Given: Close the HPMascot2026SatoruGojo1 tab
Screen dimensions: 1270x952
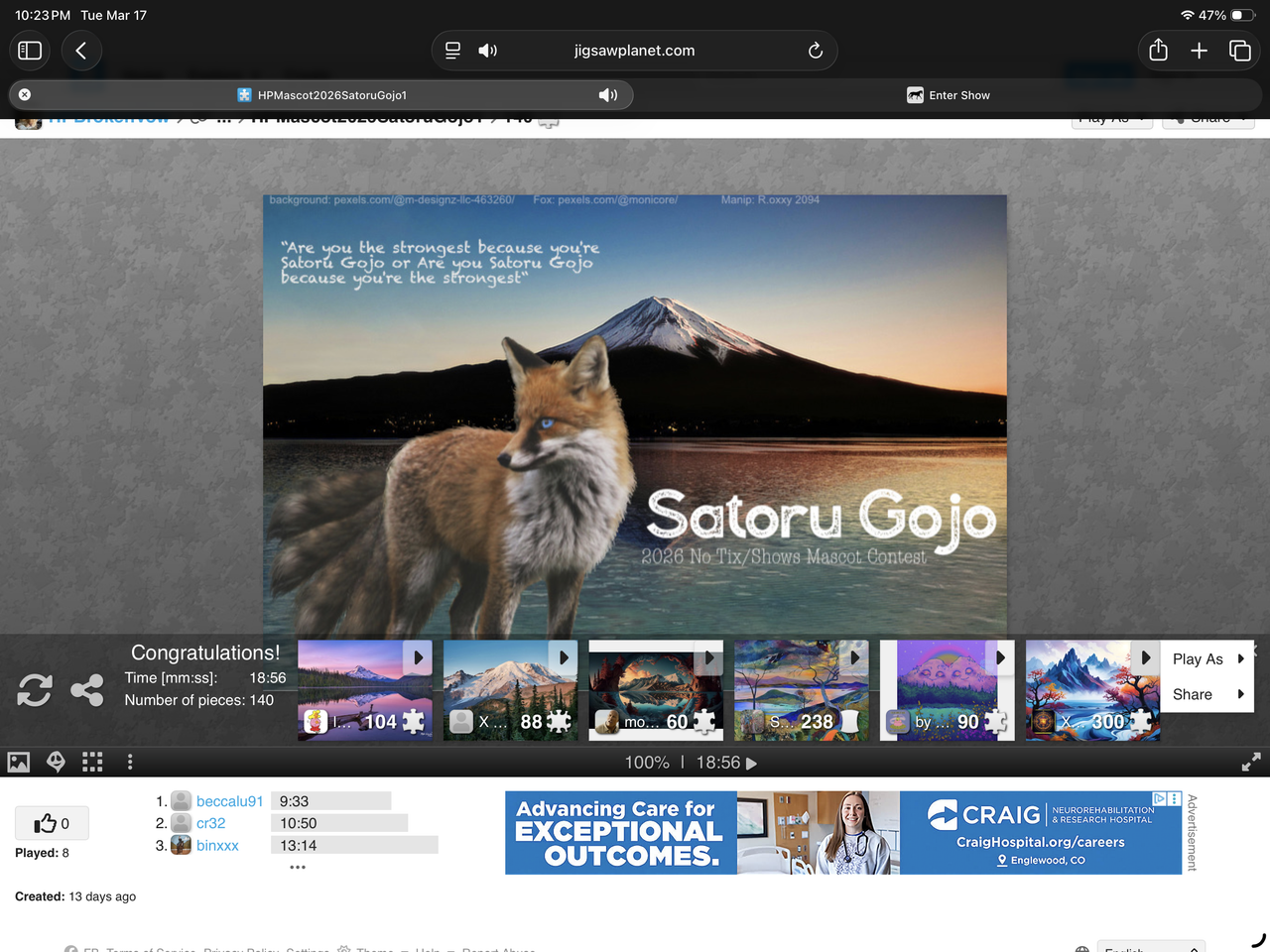Looking at the screenshot, I should (25, 95).
